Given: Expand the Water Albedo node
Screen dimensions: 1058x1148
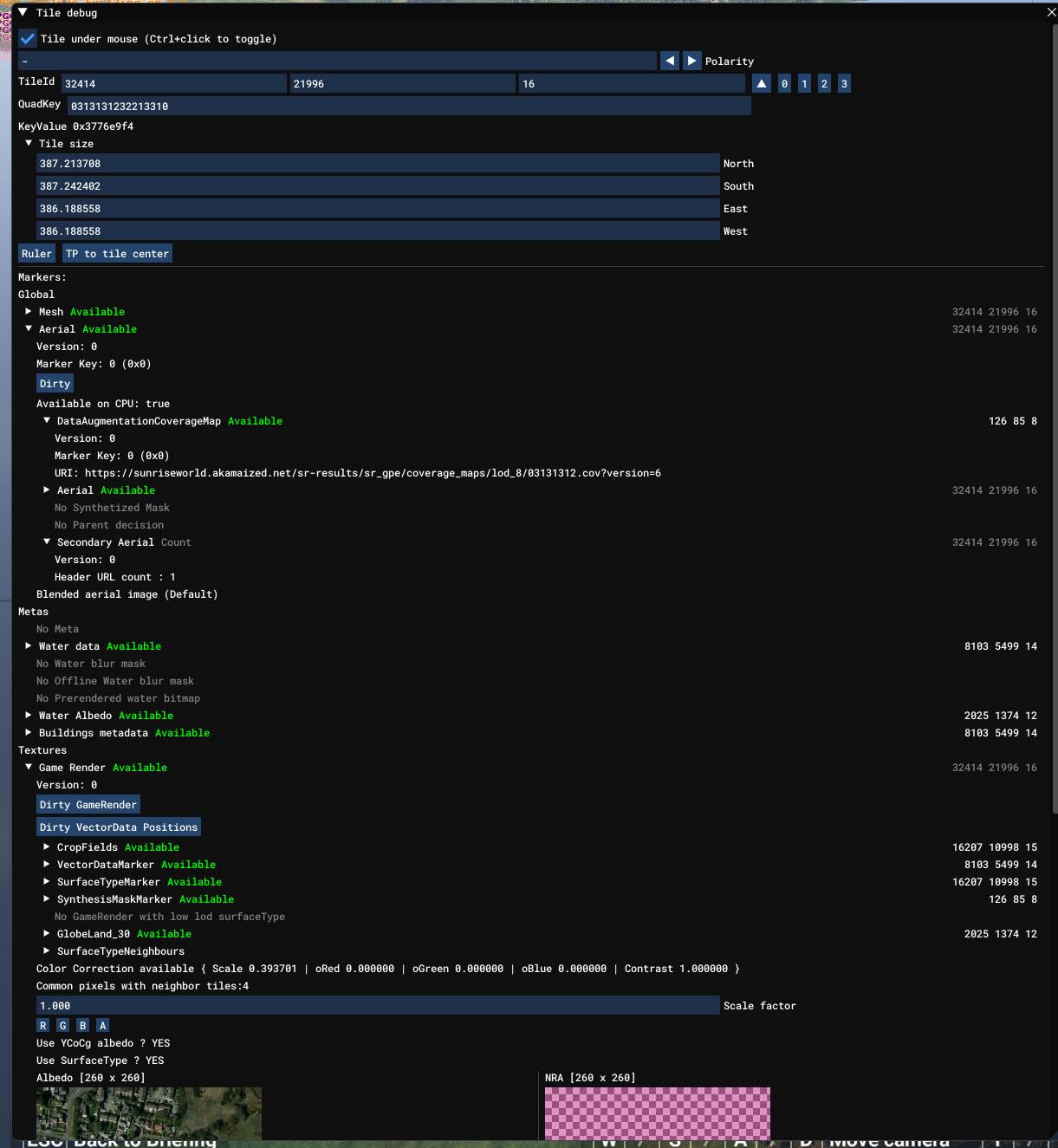Looking at the screenshot, I should click(29, 715).
